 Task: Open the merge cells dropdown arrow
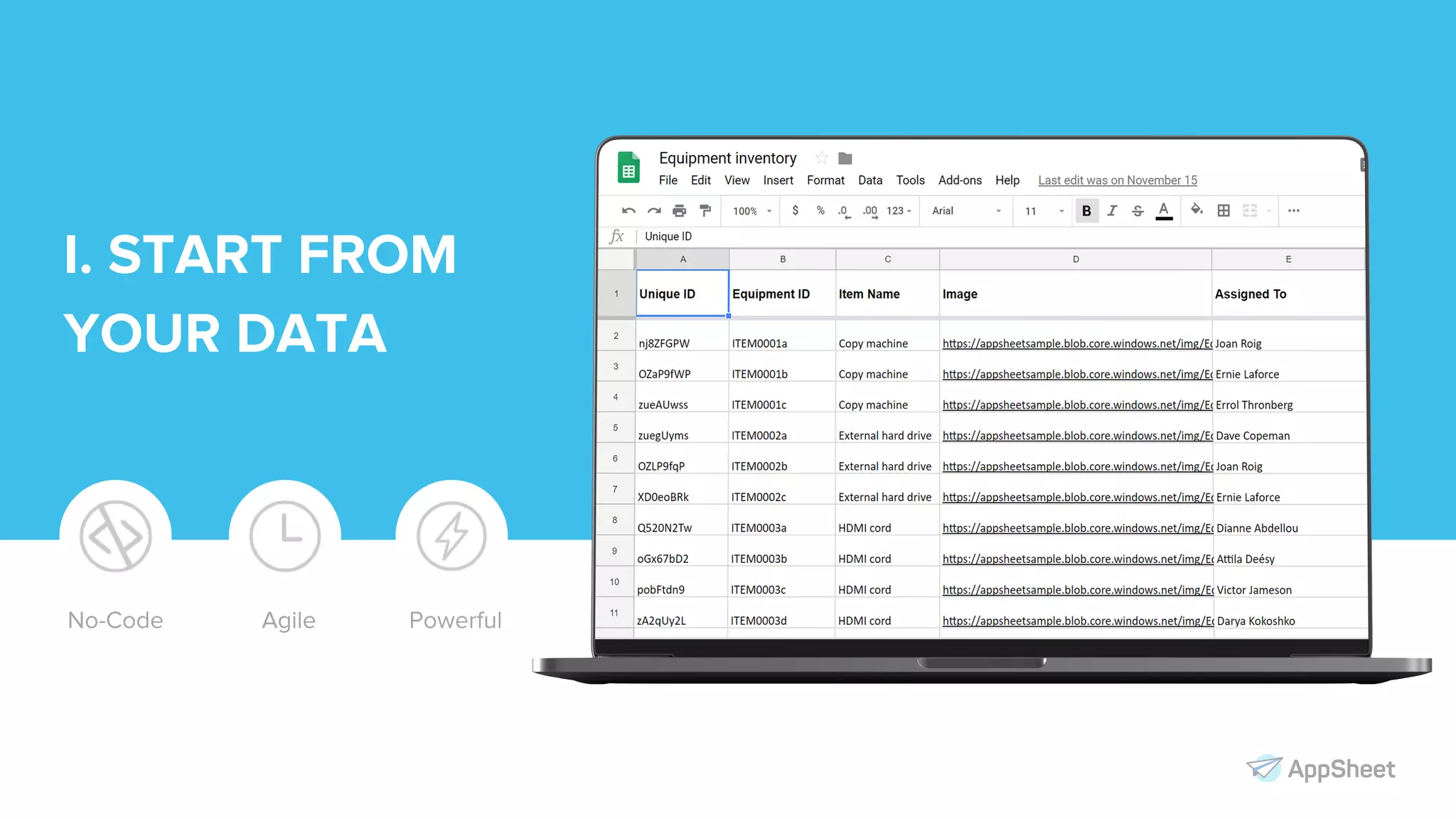click(x=1268, y=211)
